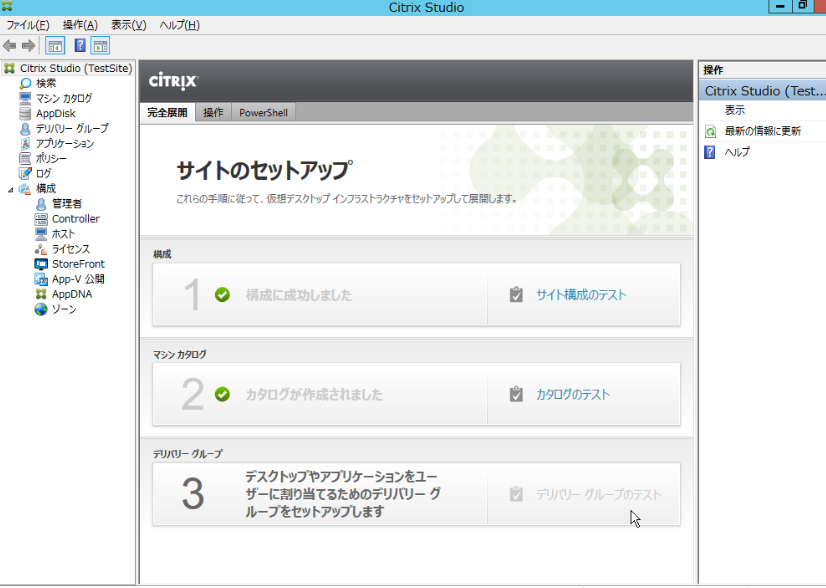Open the 操作(A) menu

[80, 25]
